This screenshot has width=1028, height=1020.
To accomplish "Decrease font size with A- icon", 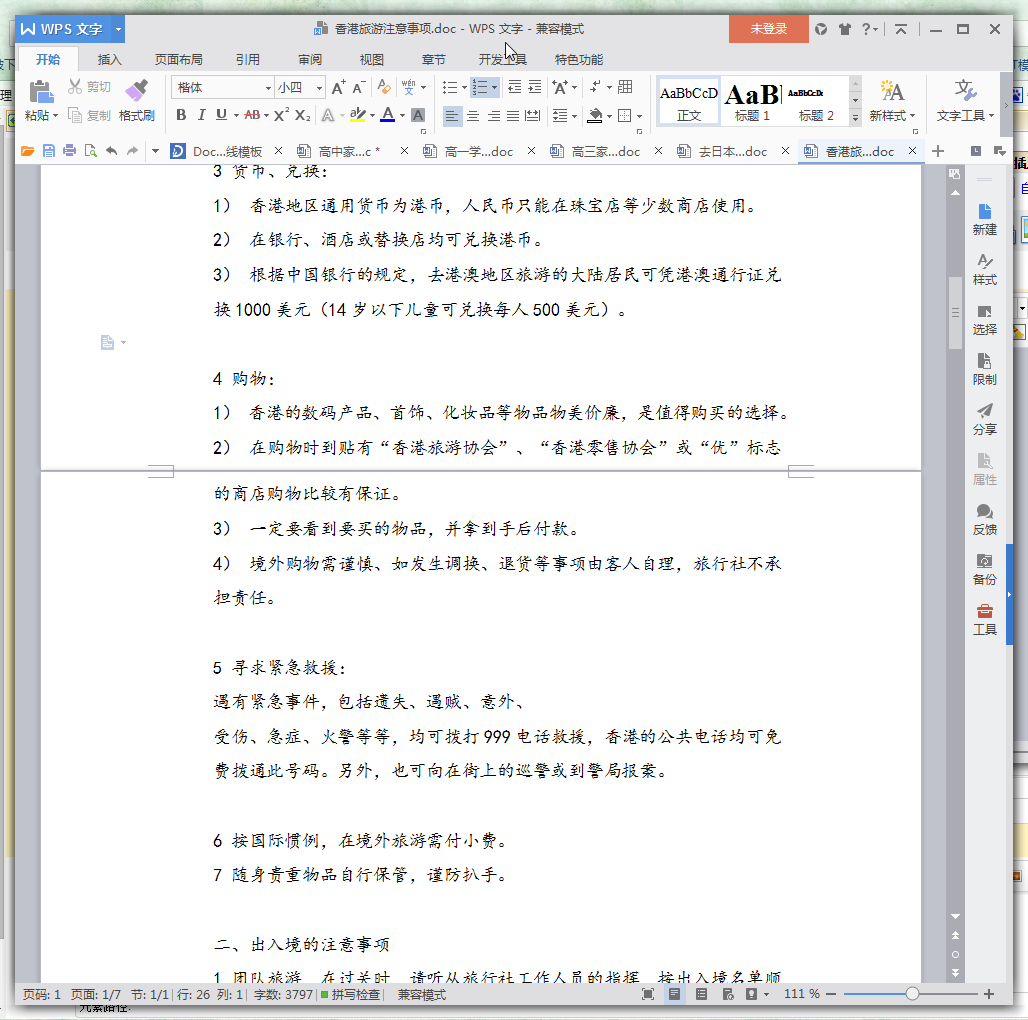I will 359,87.
